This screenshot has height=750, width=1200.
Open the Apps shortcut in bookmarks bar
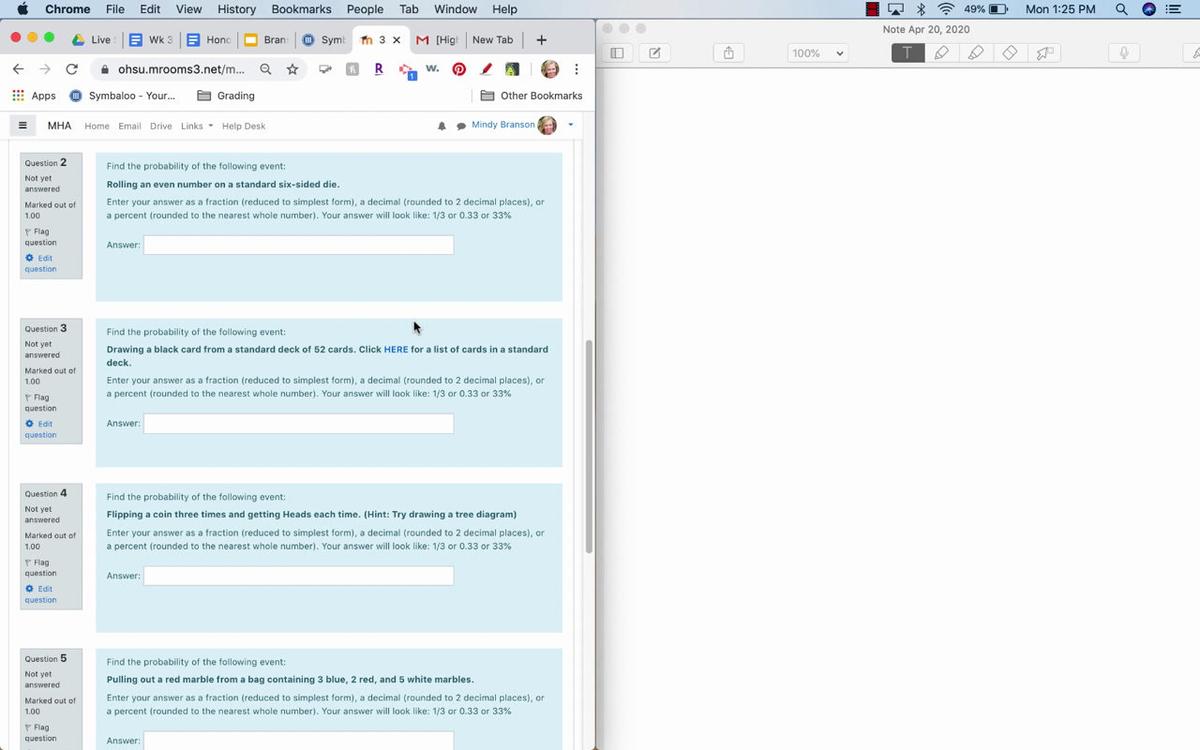click(x=34, y=96)
